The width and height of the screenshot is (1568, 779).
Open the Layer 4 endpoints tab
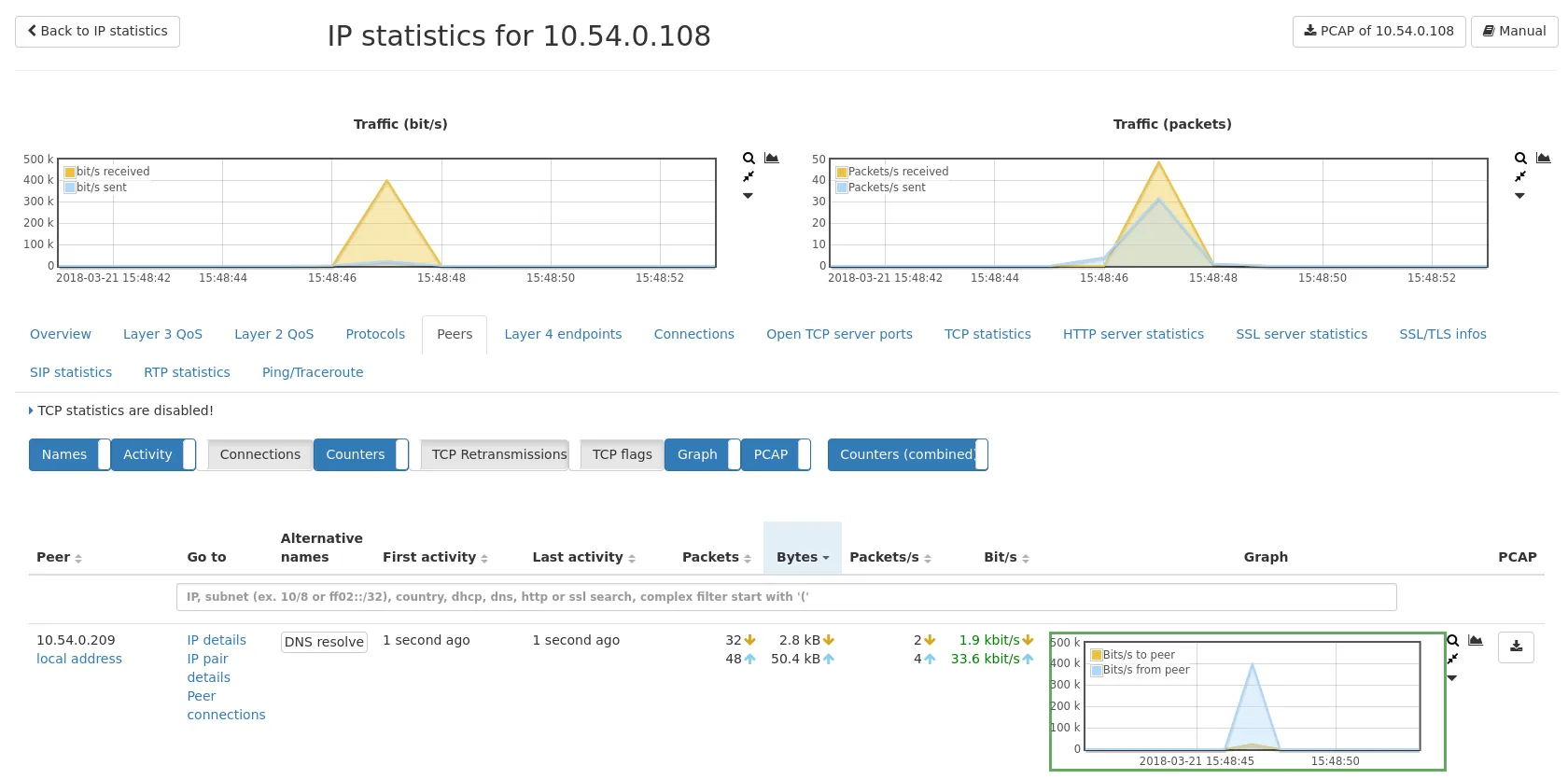coord(563,334)
